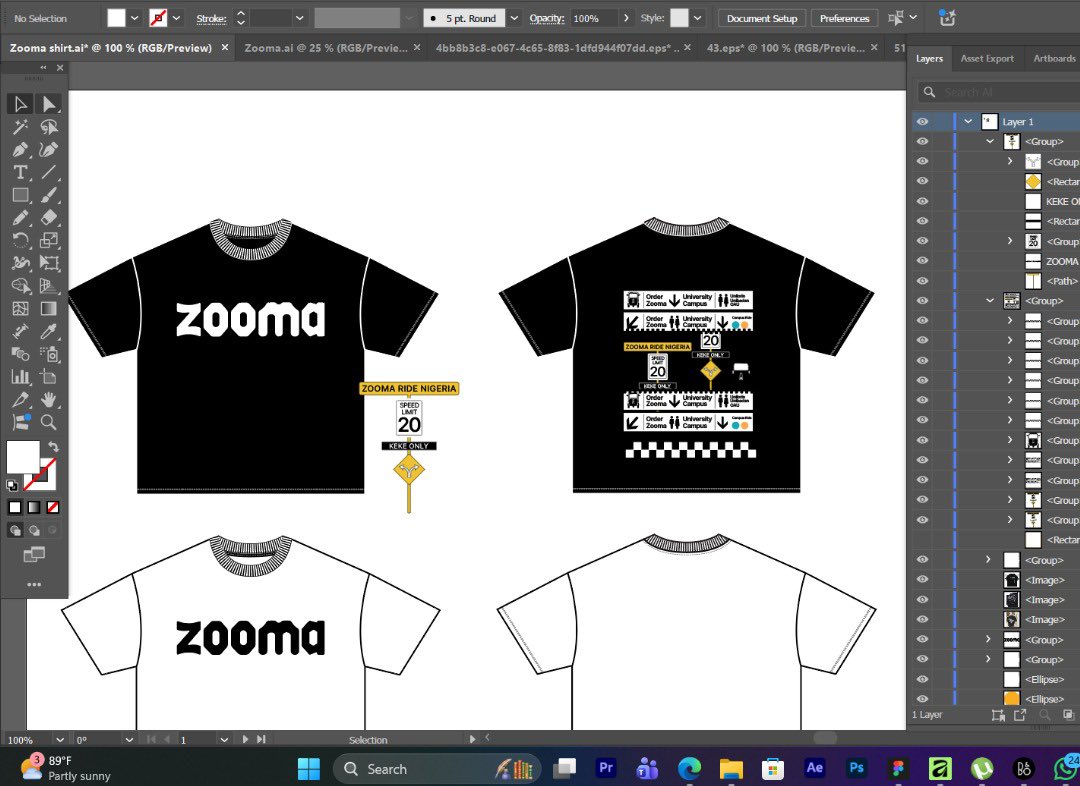The width and height of the screenshot is (1080, 786).
Task: Open Document Setup
Action: pos(761,17)
